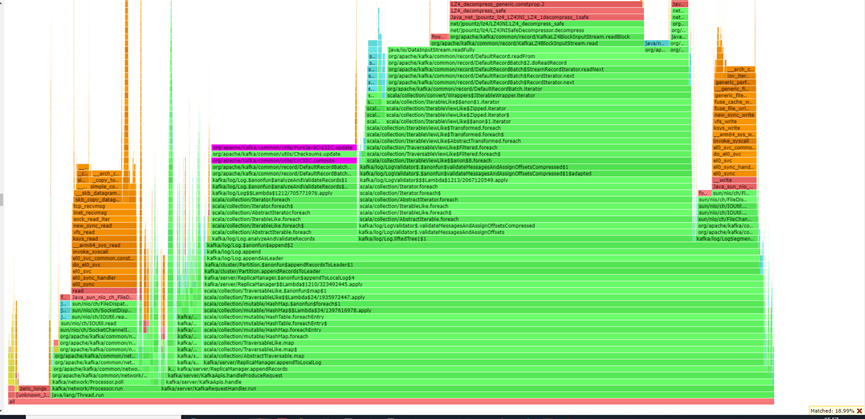Select the red 'read' frame
The image size is (865, 419).
(x=104, y=291)
